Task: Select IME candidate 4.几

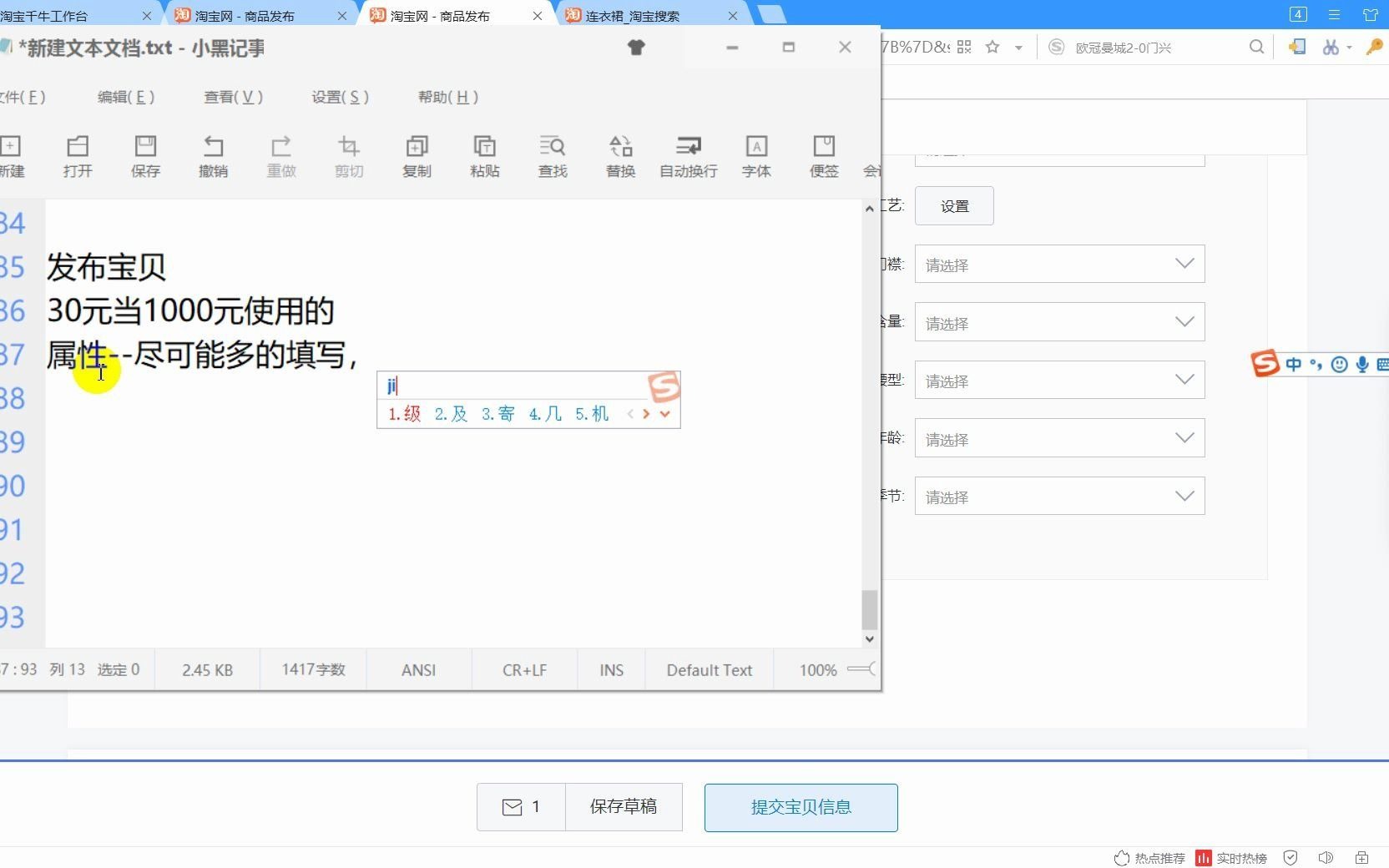Action: click(x=545, y=414)
